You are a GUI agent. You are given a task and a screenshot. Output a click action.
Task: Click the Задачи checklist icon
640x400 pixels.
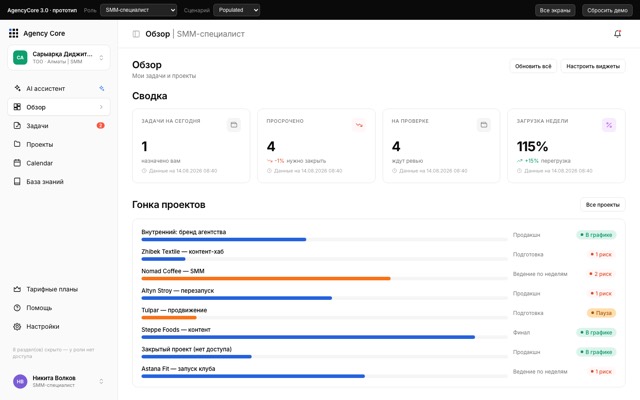(x=17, y=126)
